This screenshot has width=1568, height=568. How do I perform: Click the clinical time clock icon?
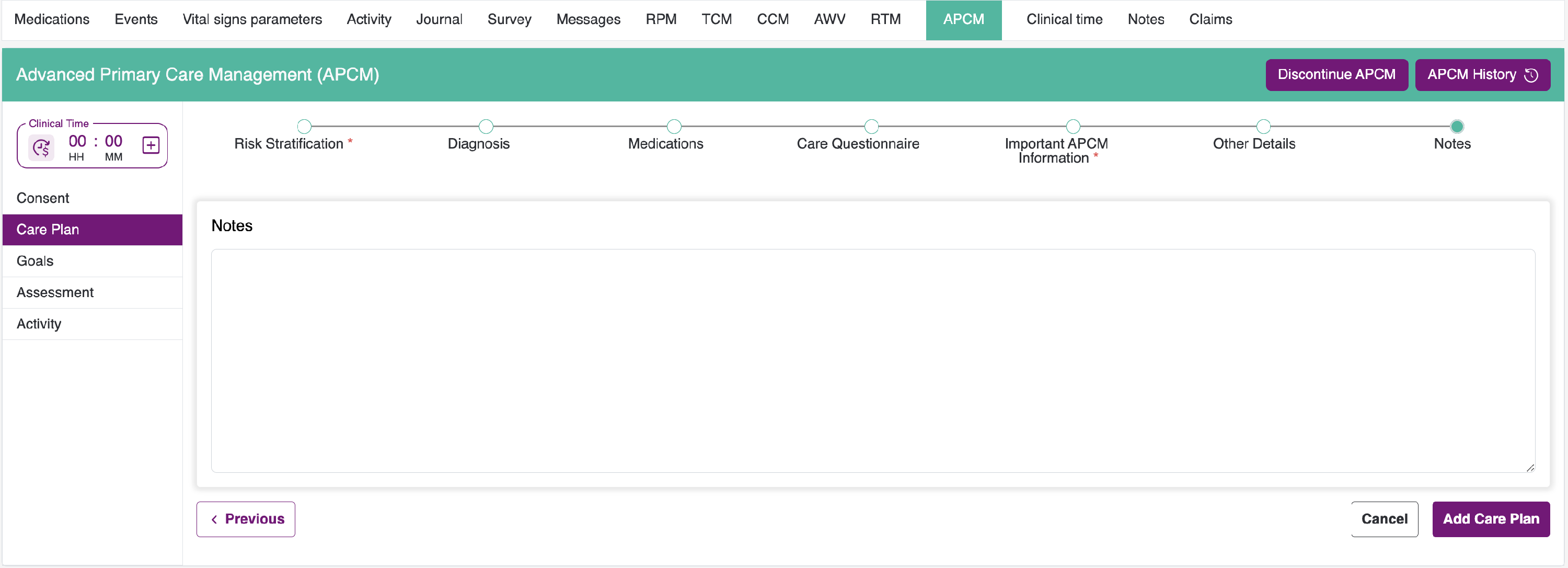pos(41,147)
